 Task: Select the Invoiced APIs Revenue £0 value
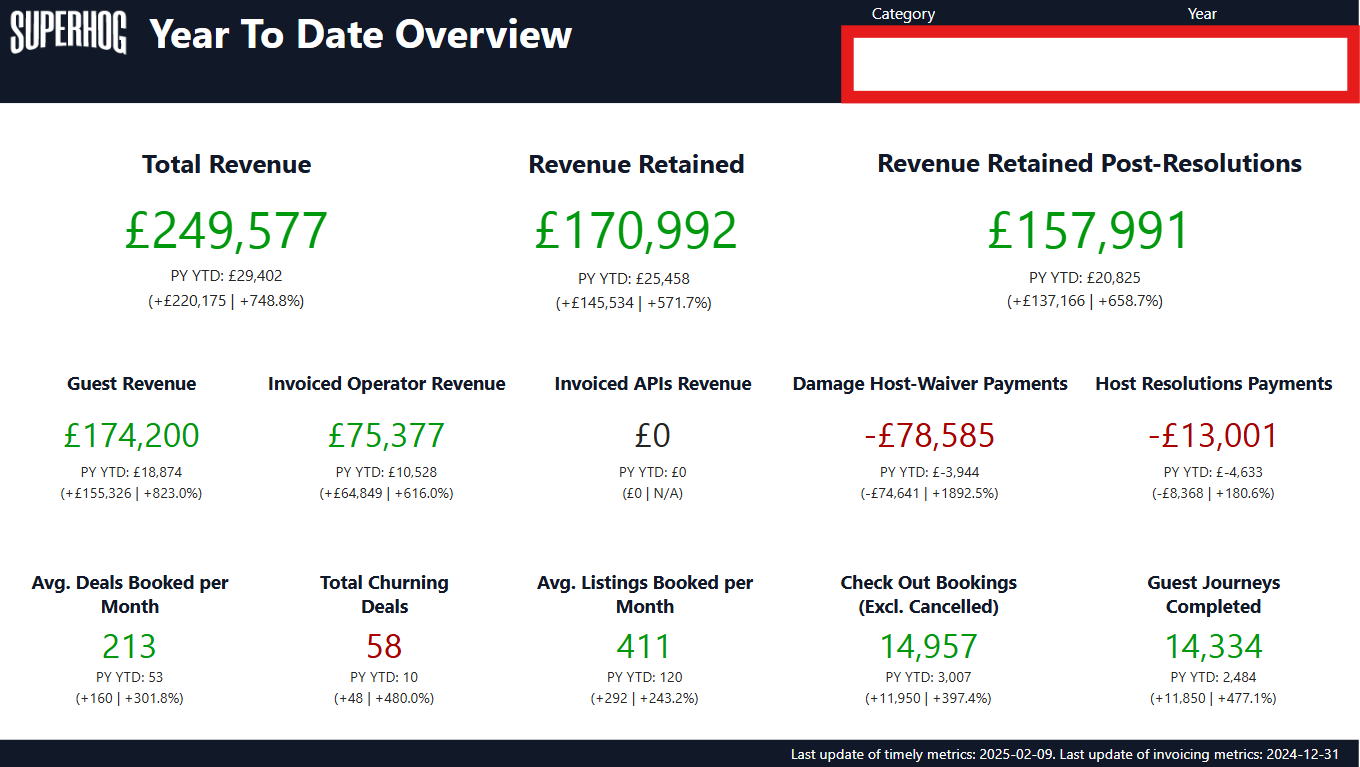[652, 436]
